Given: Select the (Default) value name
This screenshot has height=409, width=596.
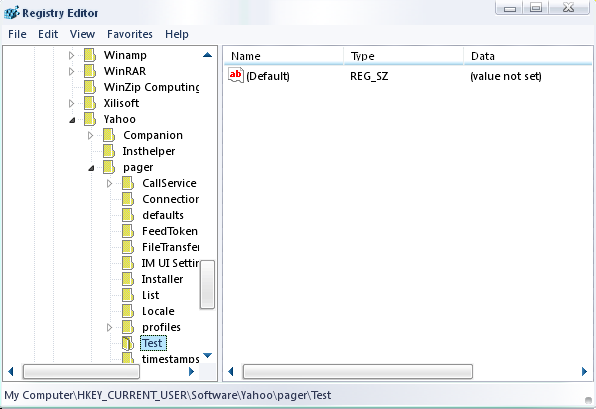Looking at the screenshot, I should tap(268, 76).
